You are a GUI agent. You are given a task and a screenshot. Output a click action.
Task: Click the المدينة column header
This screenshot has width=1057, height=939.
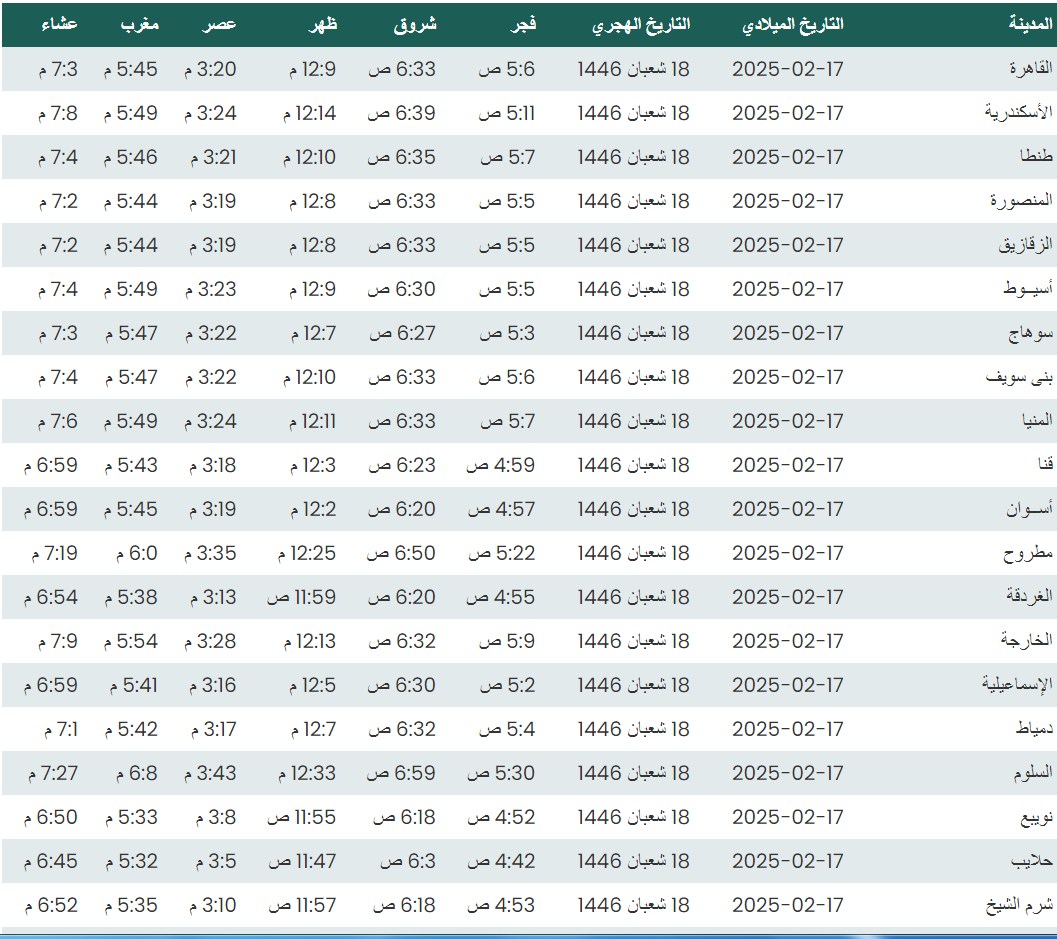point(1029,25)
